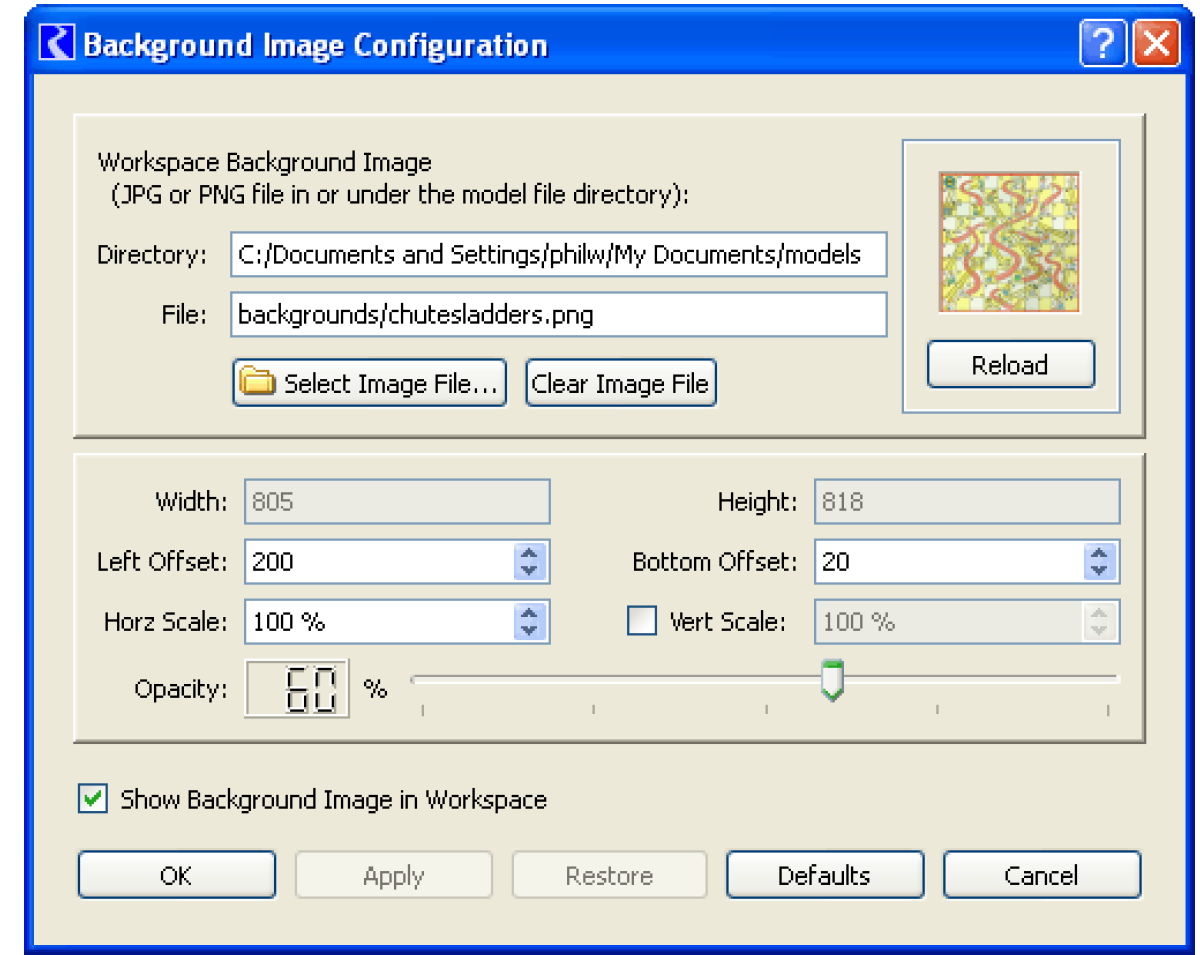Reset values with the Defaults button
The image size is (1200, 955).
(824, 876)
